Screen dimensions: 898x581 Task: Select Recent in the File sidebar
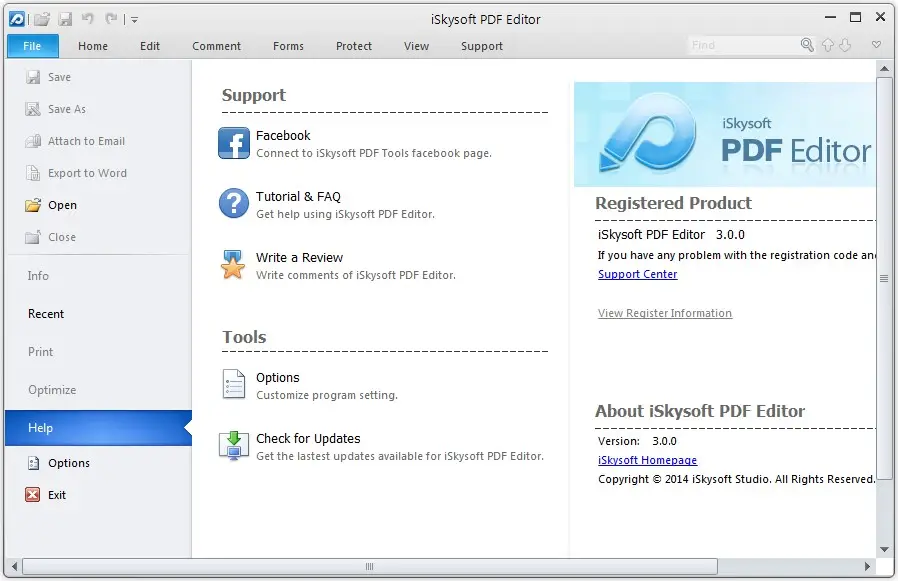(46, 314)
